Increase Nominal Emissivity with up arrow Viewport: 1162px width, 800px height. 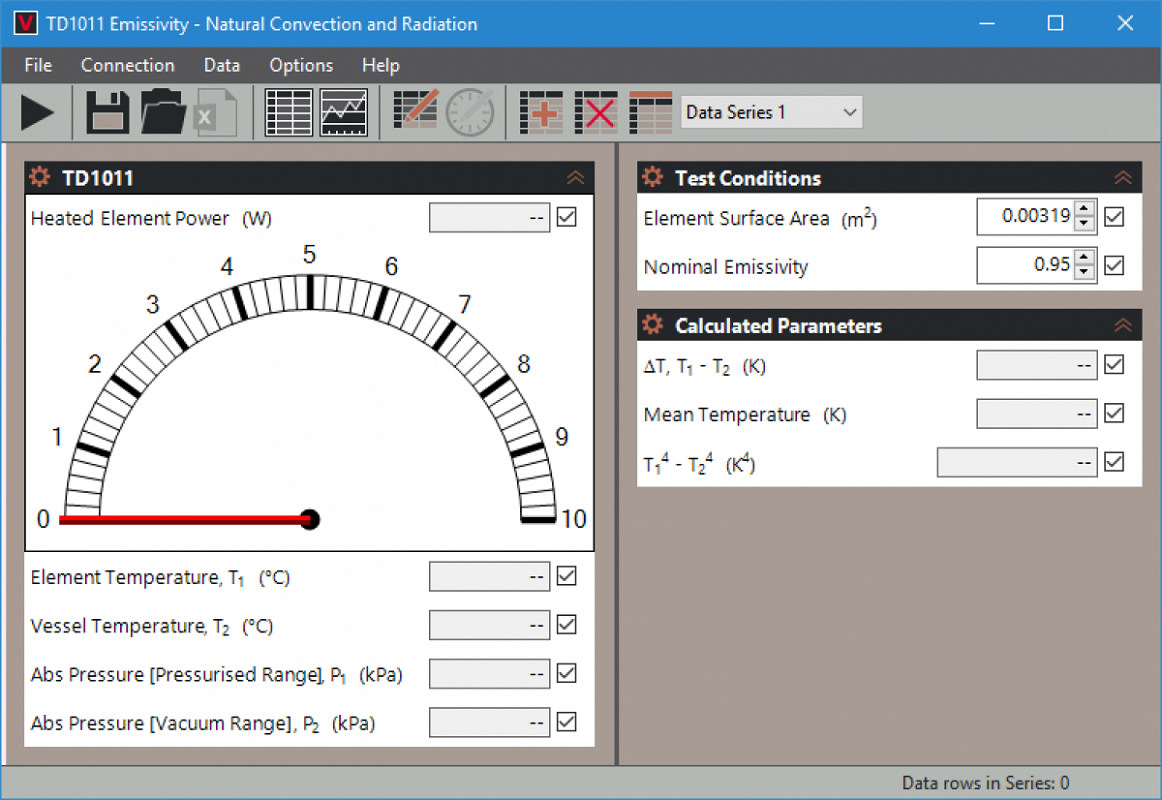point(1084,258)
